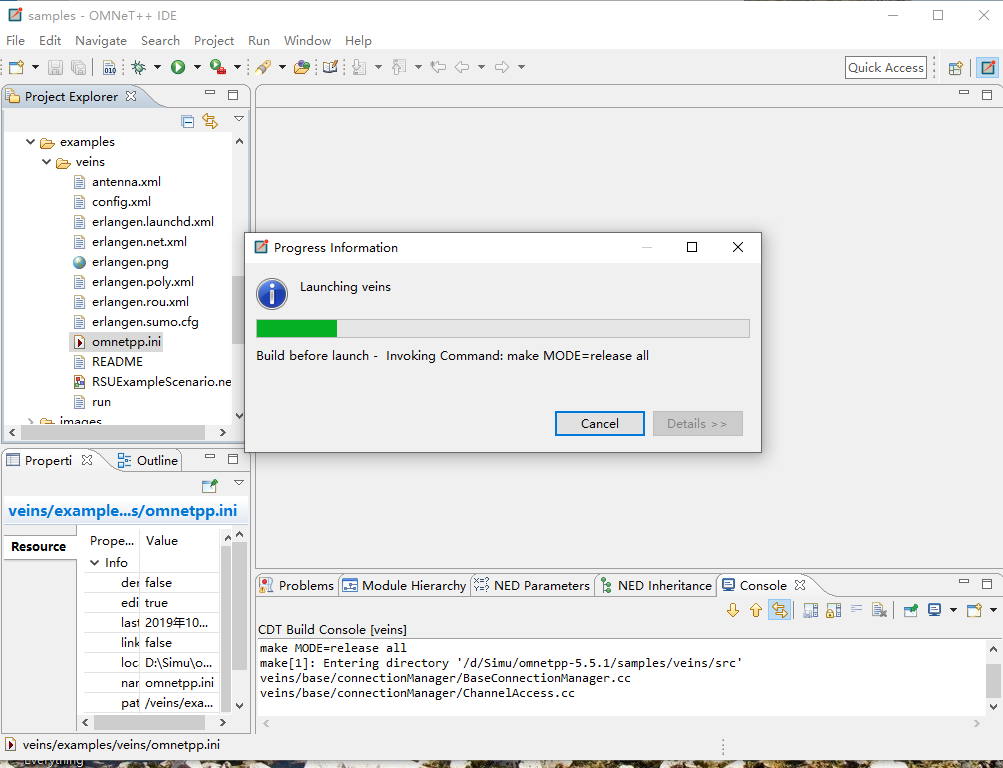Click the Display Selected Console monitor icon
This screenshot has width=1003, height=768.
(x=935, y=610)
